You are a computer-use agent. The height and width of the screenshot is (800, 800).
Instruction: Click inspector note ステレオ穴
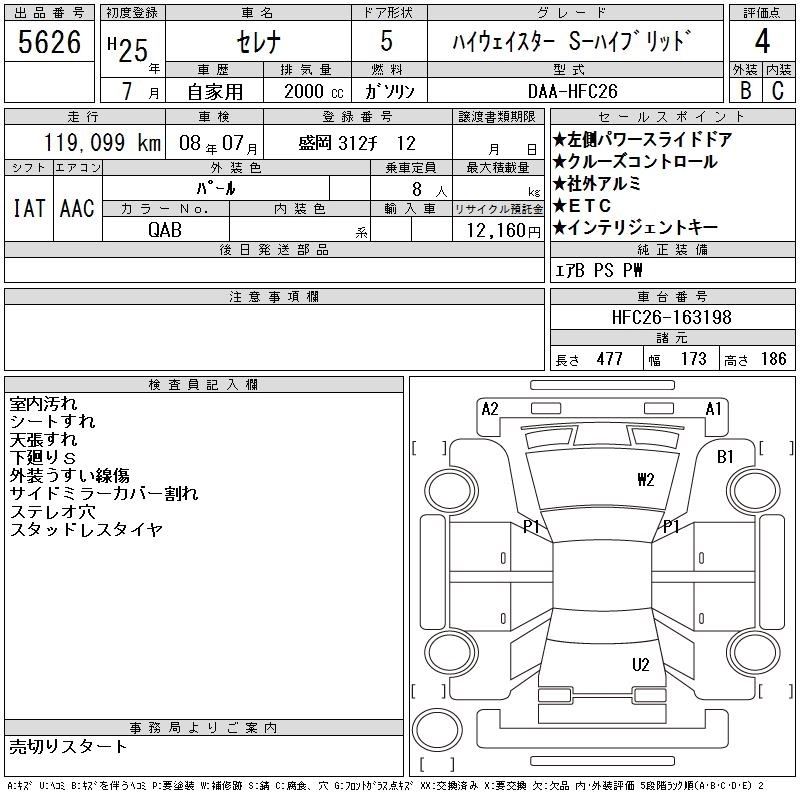coord(53,511)
